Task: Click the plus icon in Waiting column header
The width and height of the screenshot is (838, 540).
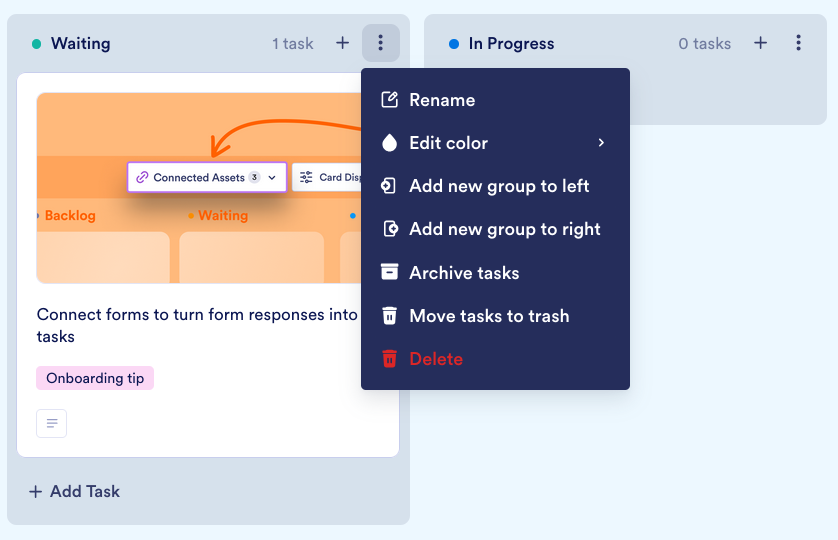Action: point(342,43)
